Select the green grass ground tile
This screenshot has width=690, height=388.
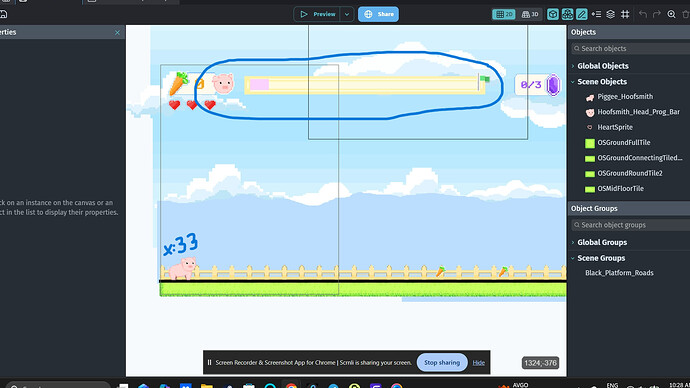click(363, 289)
